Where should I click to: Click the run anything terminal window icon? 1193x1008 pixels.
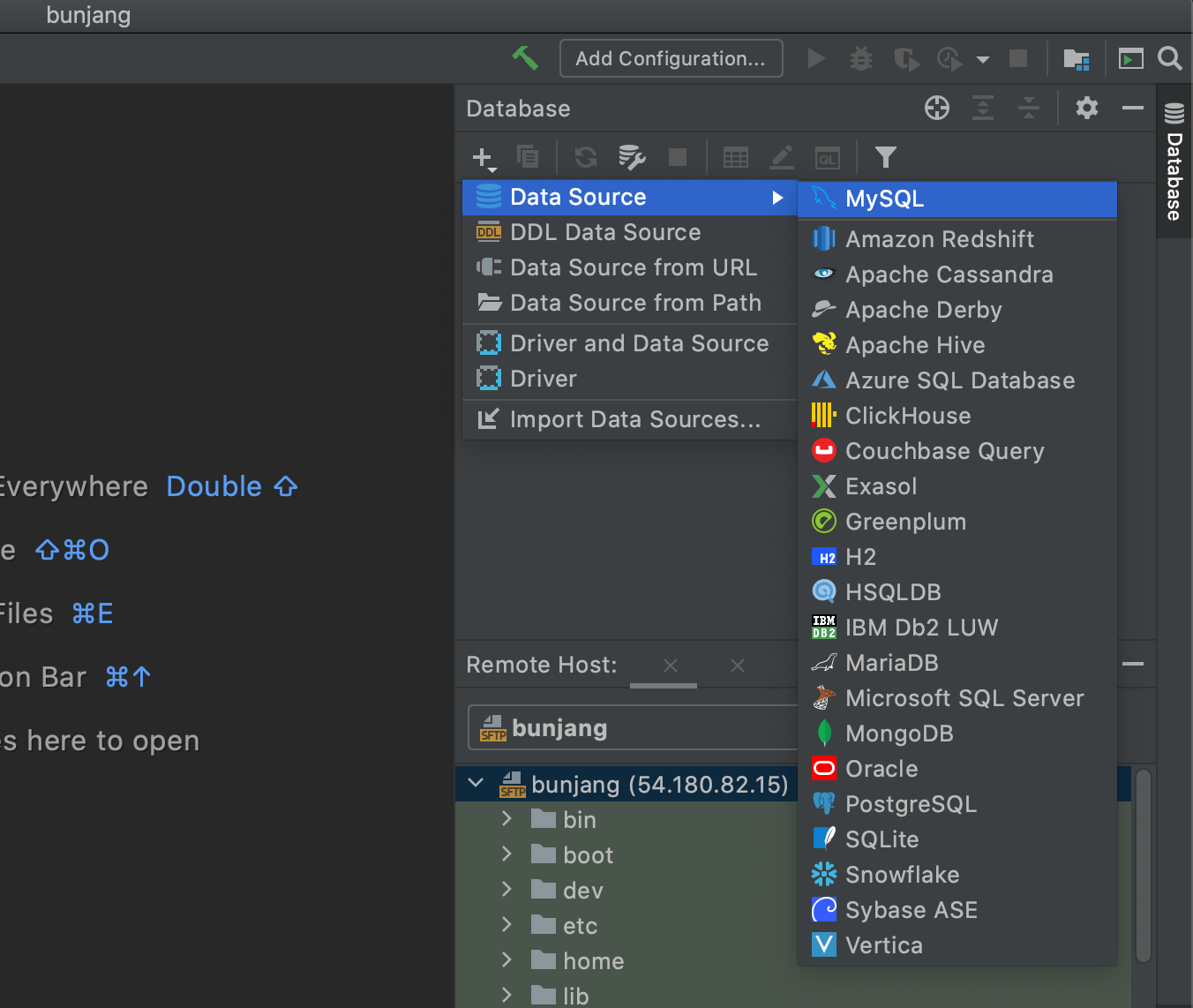point(1131,58)
